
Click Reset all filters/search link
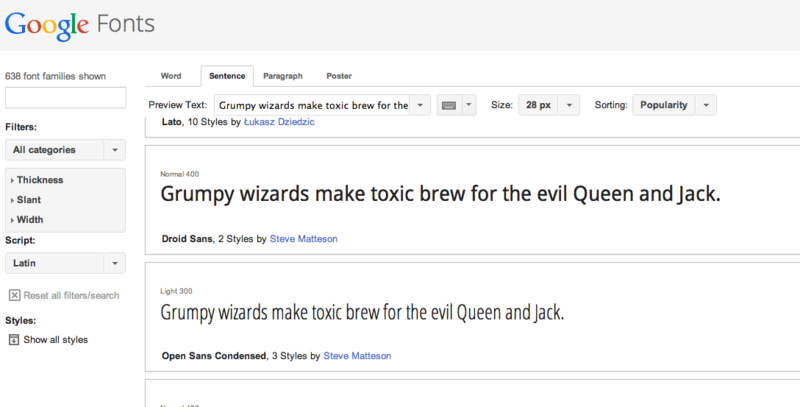(x=71, y=295)
